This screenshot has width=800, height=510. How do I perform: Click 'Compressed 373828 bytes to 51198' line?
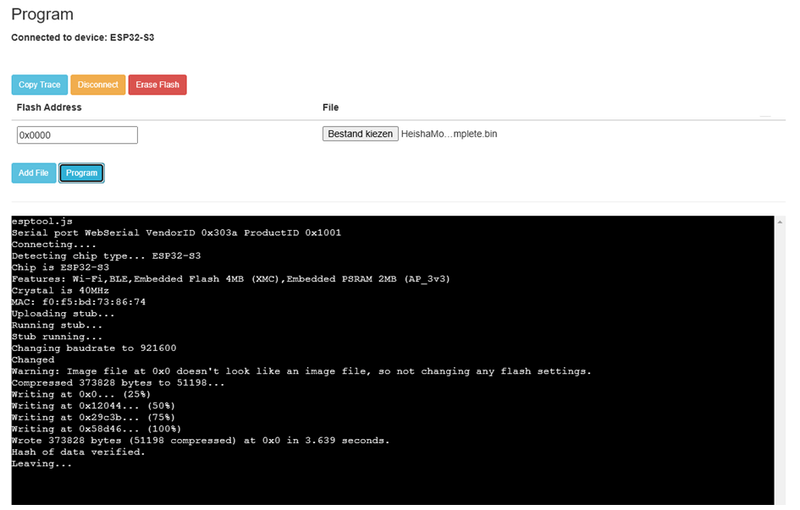pyautogui.click(x=118, y=383)
